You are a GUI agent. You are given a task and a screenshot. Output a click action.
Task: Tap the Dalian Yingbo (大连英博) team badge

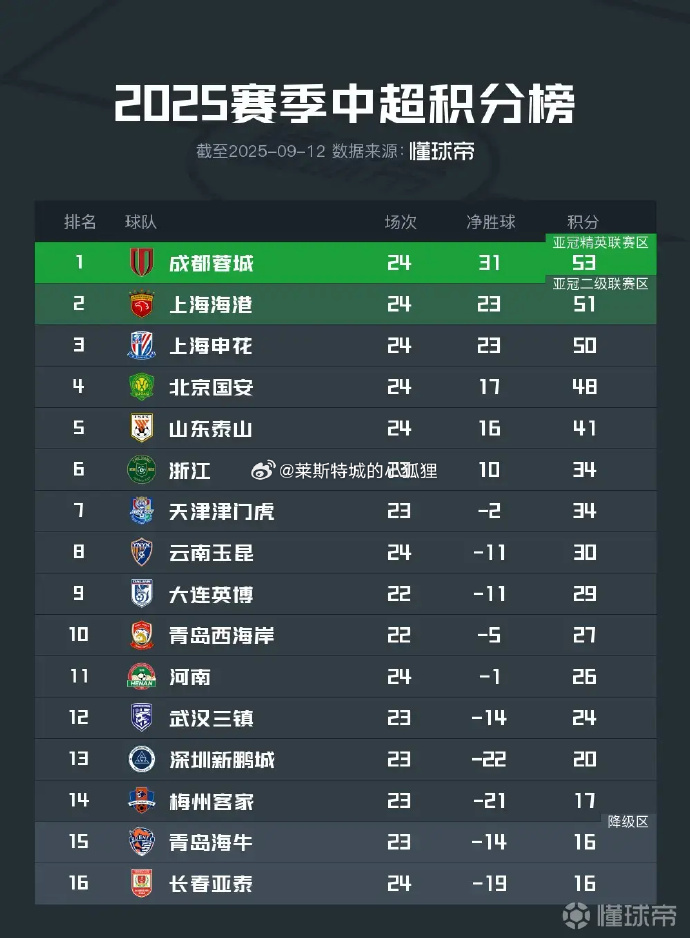click(142, 594)
